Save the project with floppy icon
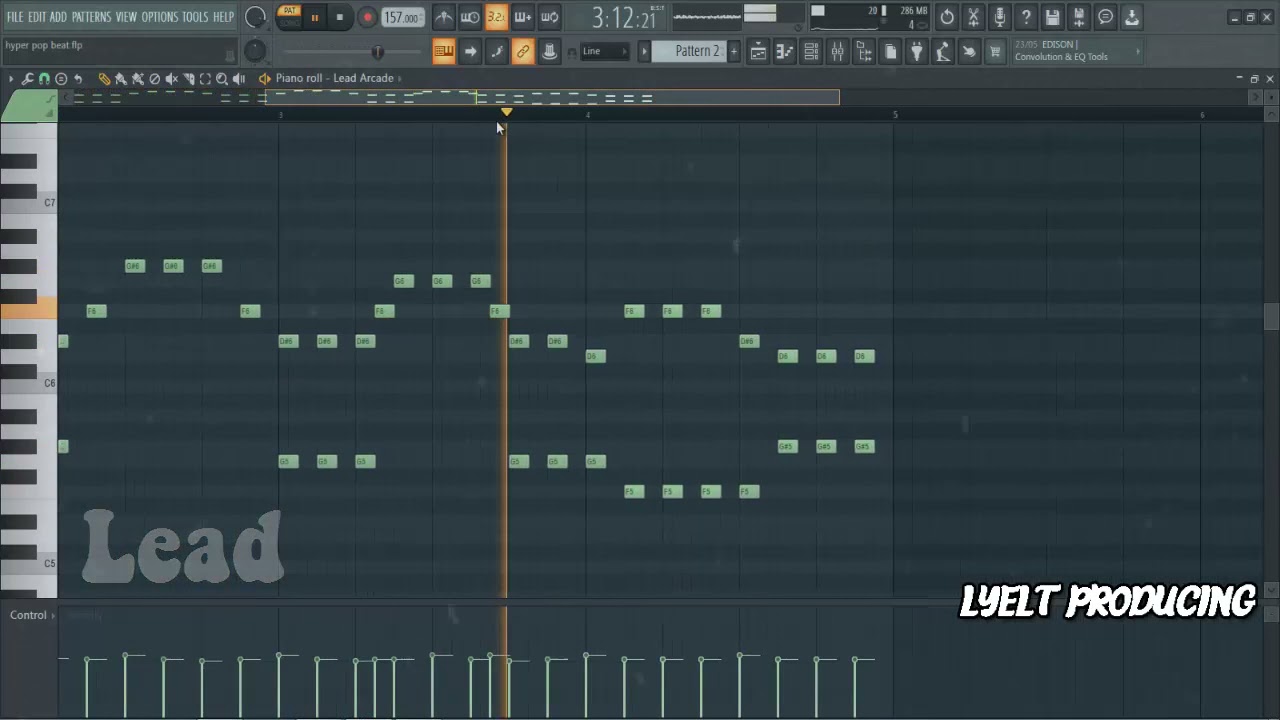Screen dimensions: 1280x720 click(x=1052, y=17)
